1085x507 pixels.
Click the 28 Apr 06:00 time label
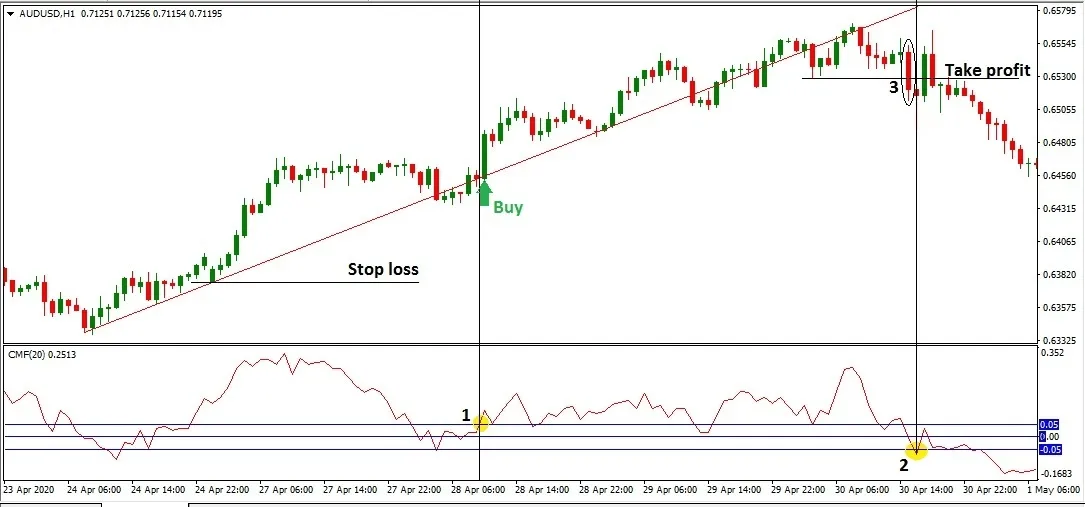coord(479,489)
